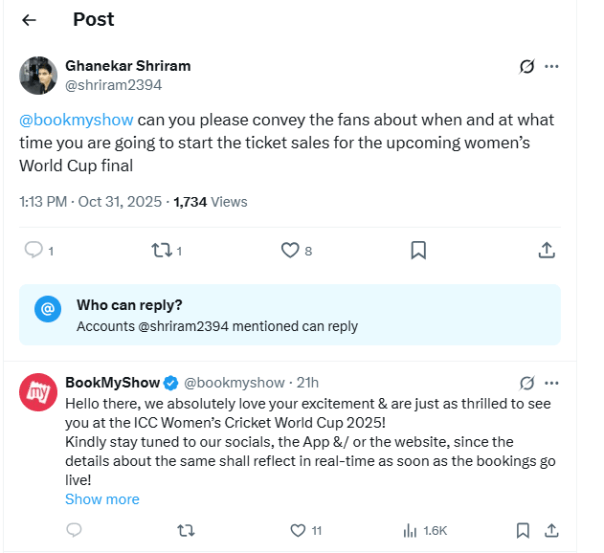Share Ghanekar Shriram's post
The image size is (604, 553).
coord(547,250)
